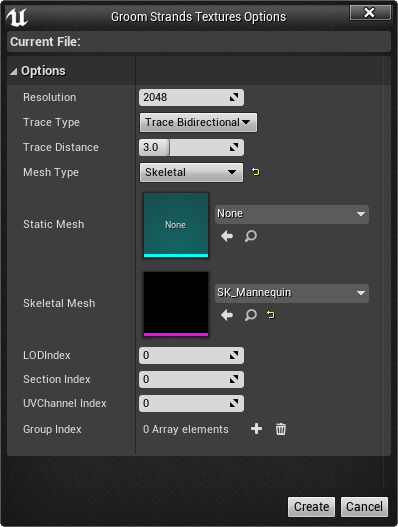Browse to Static Mesh in Content Browser

click(251, 236)
